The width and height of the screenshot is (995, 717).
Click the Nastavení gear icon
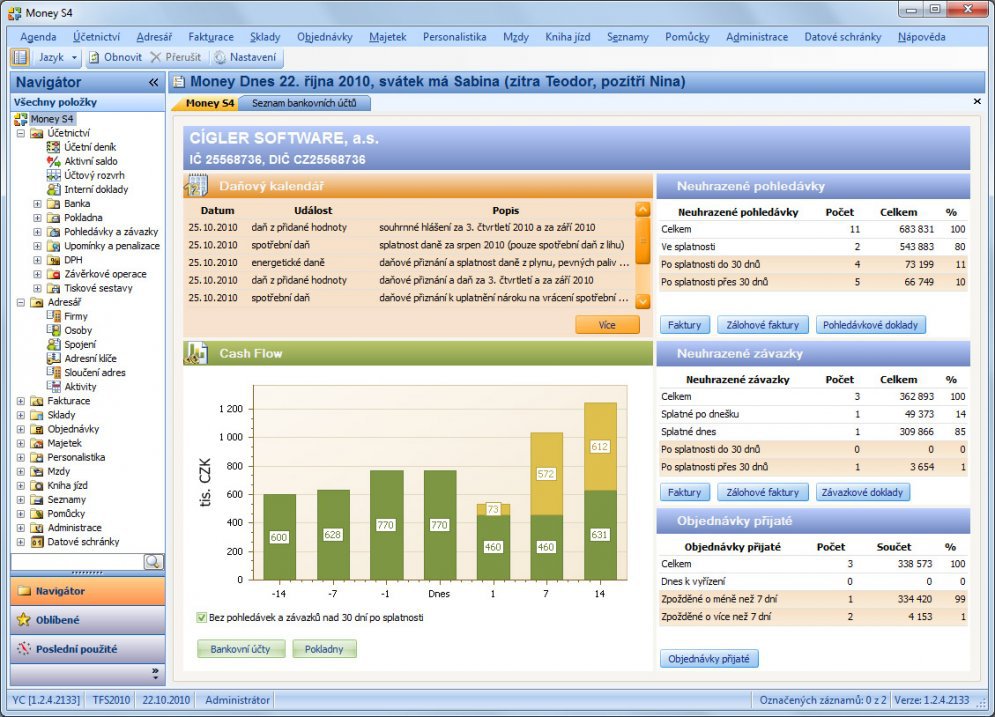pos(220,57)
